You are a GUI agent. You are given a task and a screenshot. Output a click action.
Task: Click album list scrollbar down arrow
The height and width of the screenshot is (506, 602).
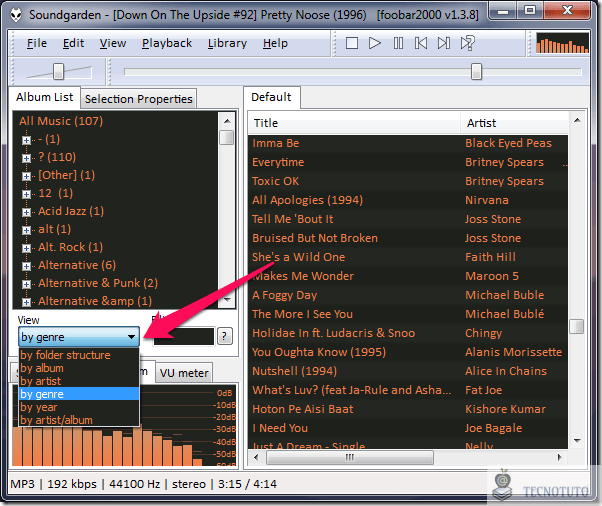click(227, 299)
